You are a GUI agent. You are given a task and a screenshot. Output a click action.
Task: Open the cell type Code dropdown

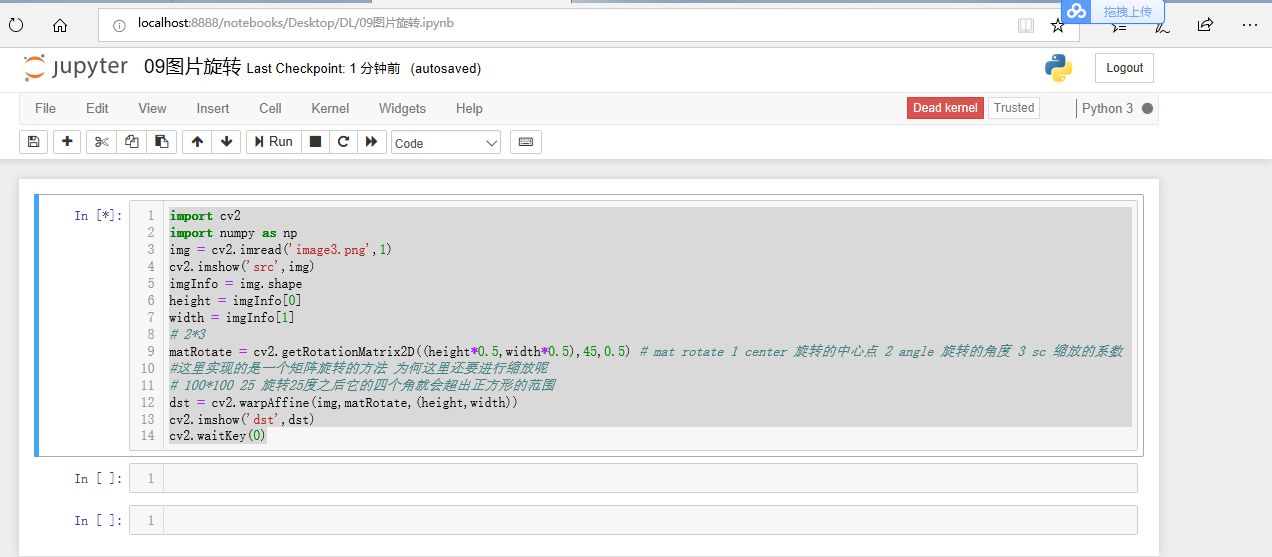point(446,143)
